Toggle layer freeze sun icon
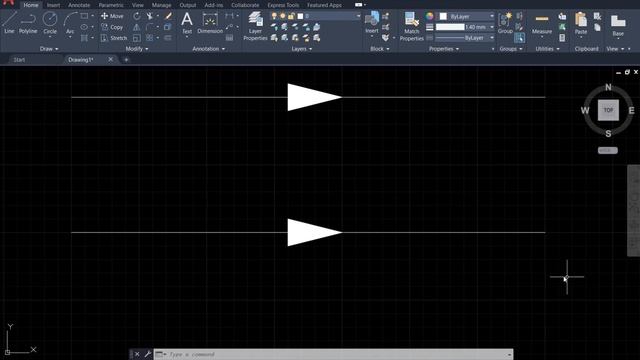The image size is (640, 360). tap(282, 16)
